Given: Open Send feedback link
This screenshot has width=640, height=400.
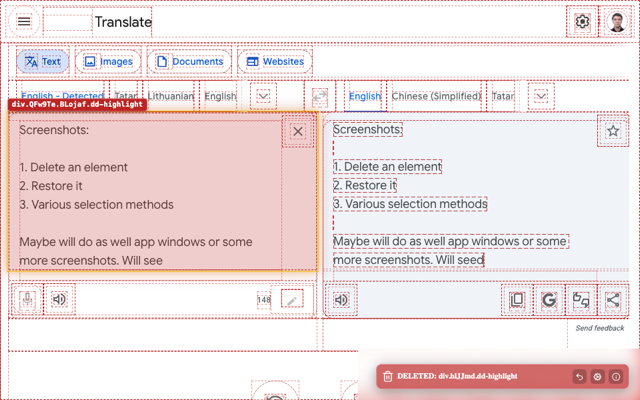Looking at the screenshot, I should (600, 328).
